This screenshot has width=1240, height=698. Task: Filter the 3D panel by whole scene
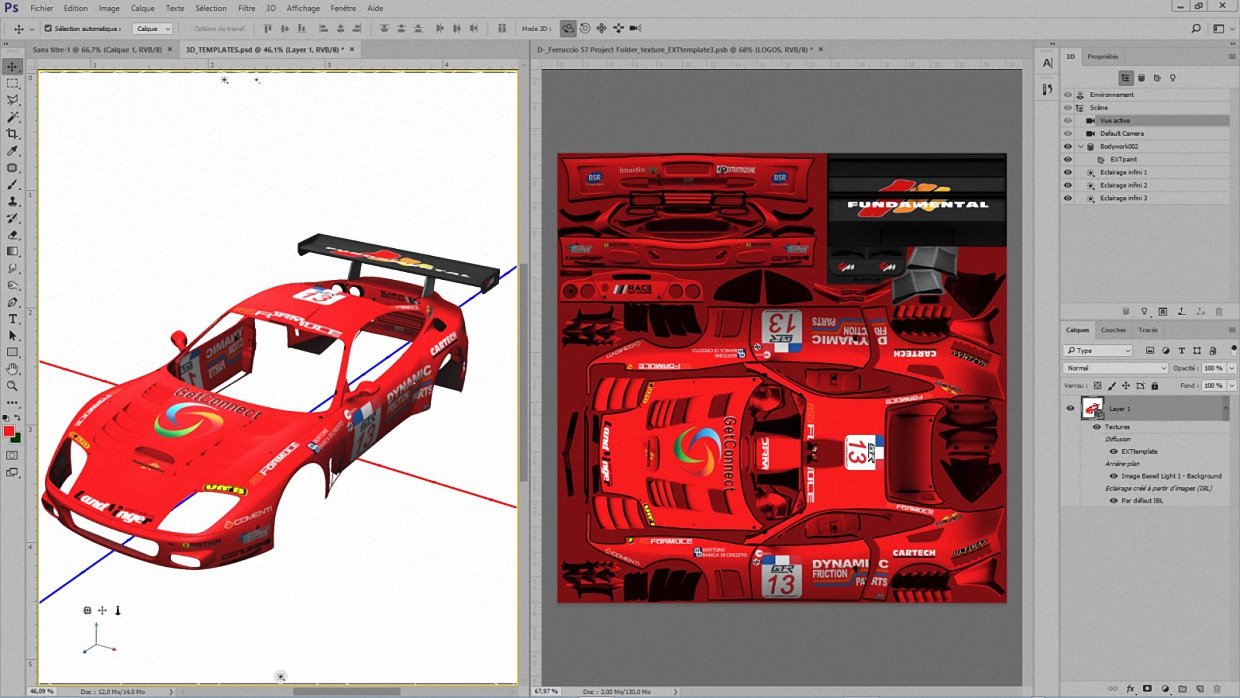[x=1126, y=78]
